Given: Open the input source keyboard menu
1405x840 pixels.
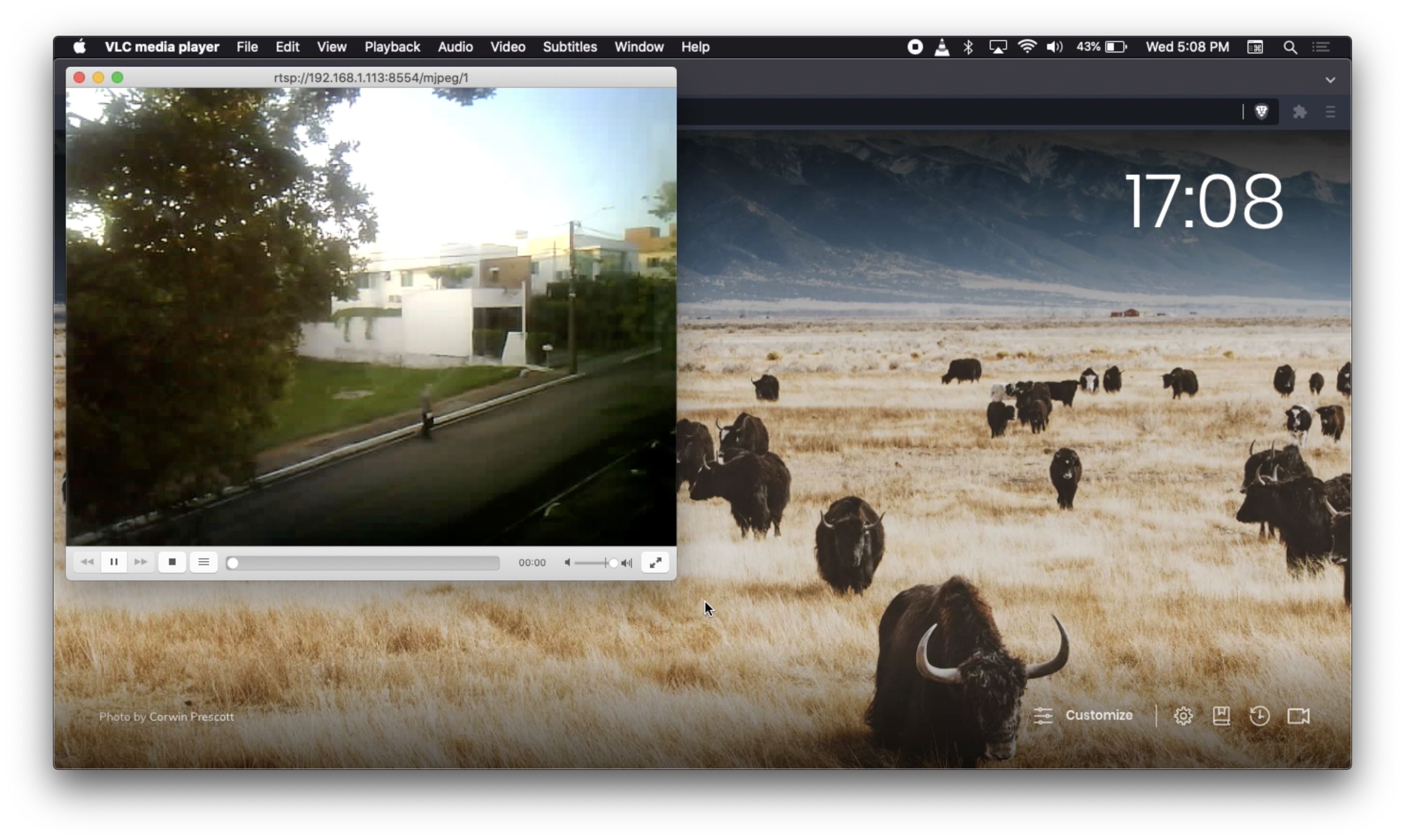Looking at the screenshot, I should click(1255, 47).
